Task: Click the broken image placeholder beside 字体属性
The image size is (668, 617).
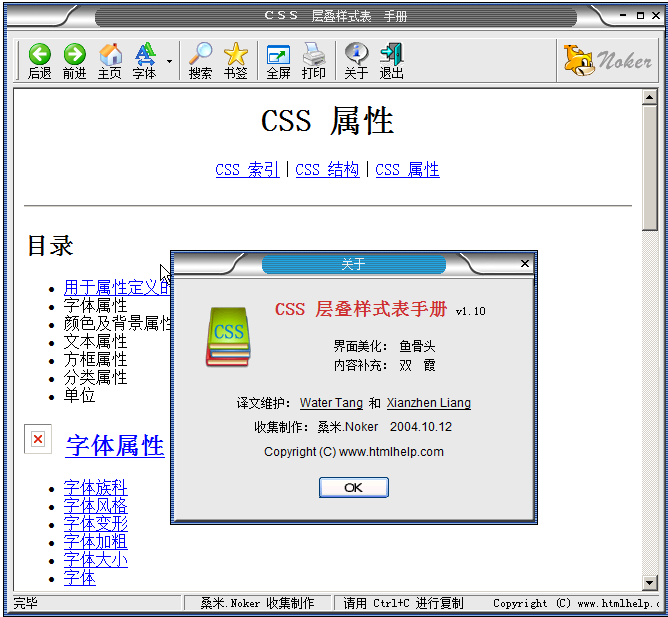Action: [x=38, y=439]
